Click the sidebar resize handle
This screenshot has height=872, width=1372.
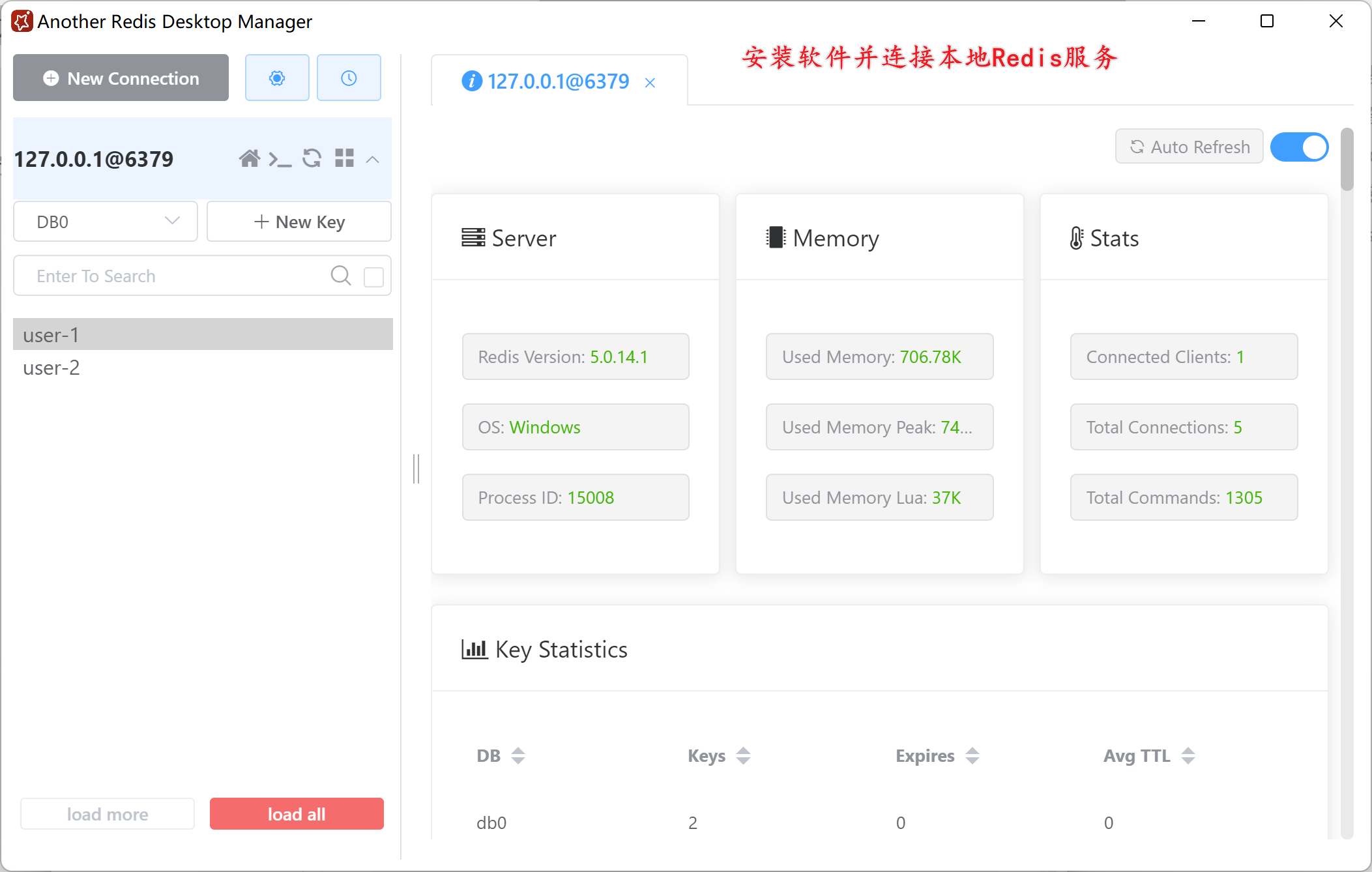pos(416,469)
